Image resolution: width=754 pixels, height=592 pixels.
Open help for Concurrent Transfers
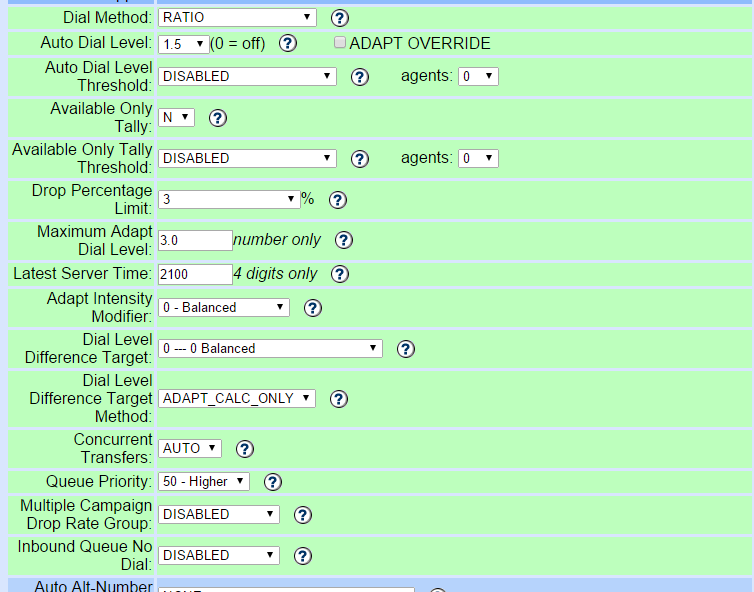click(244, 449)
